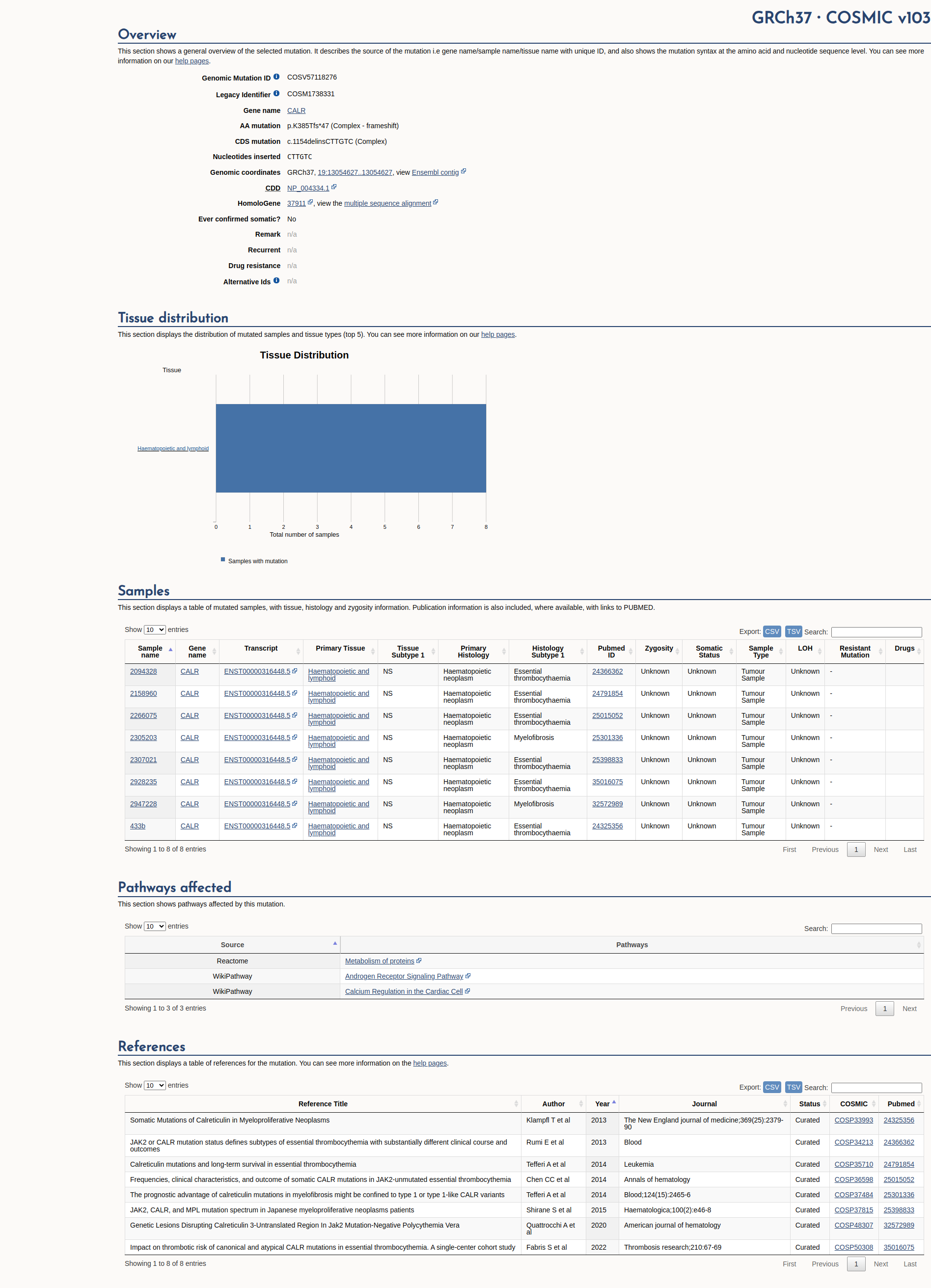Sort Samples table by LOH column
Screen dimensions: 931x1288
tap(805, 652)
